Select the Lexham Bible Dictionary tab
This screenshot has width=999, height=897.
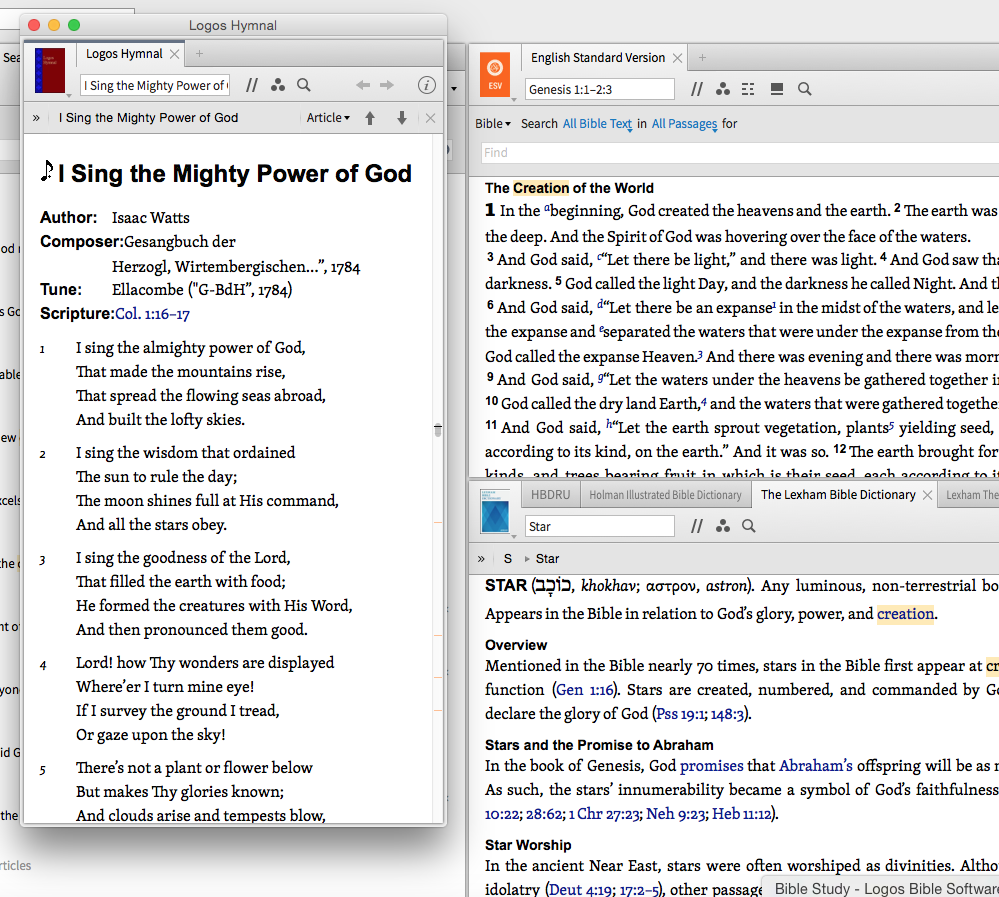(x=838, y=495)
